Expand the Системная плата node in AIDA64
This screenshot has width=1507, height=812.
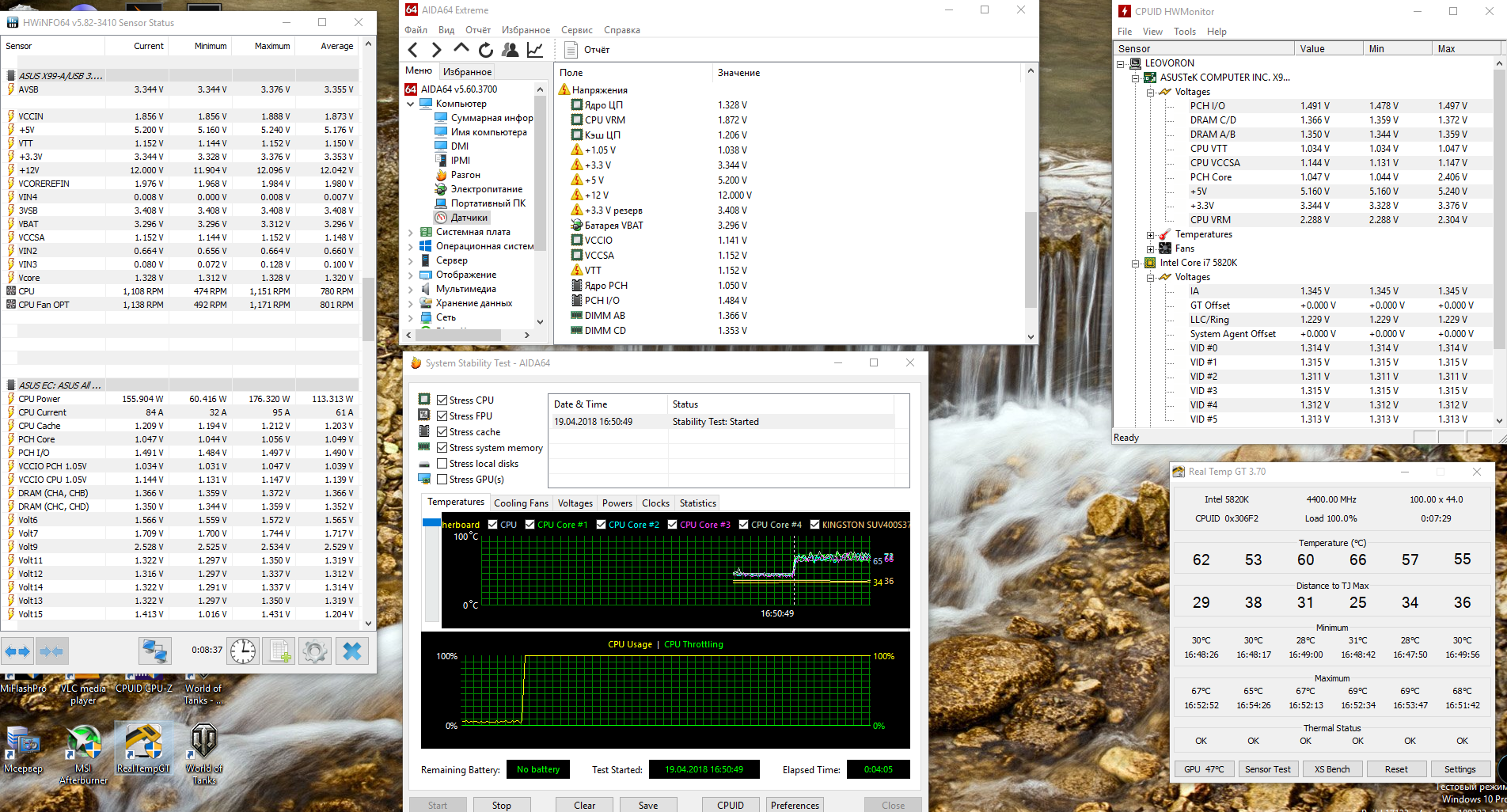point(410,232)
